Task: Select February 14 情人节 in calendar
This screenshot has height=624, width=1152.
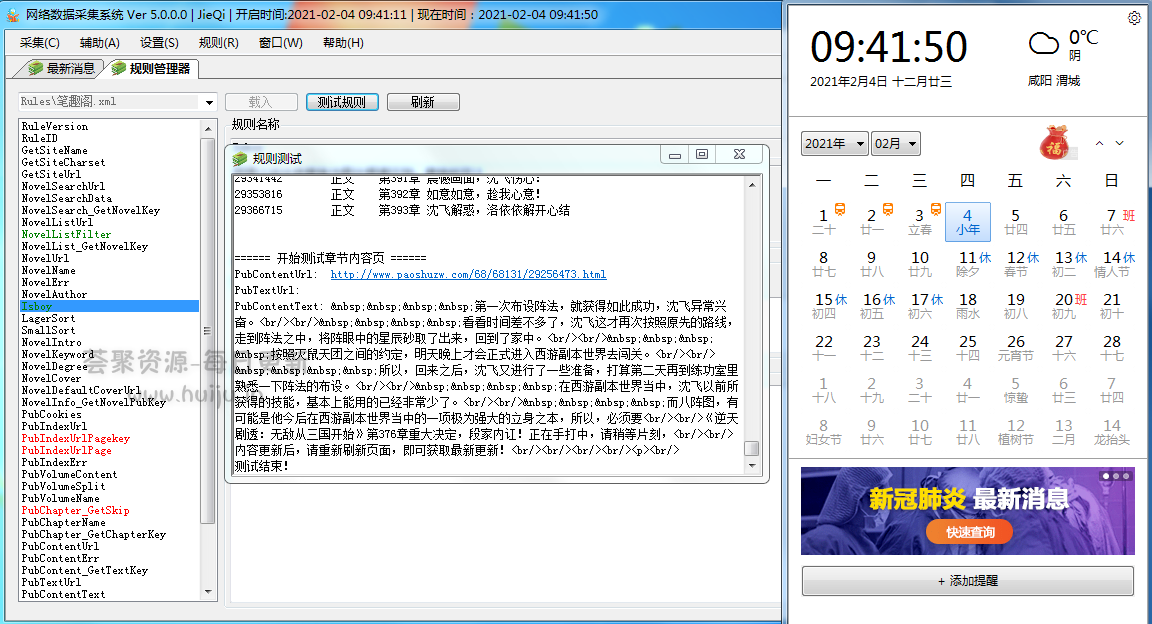Action: click(1112, 264)
